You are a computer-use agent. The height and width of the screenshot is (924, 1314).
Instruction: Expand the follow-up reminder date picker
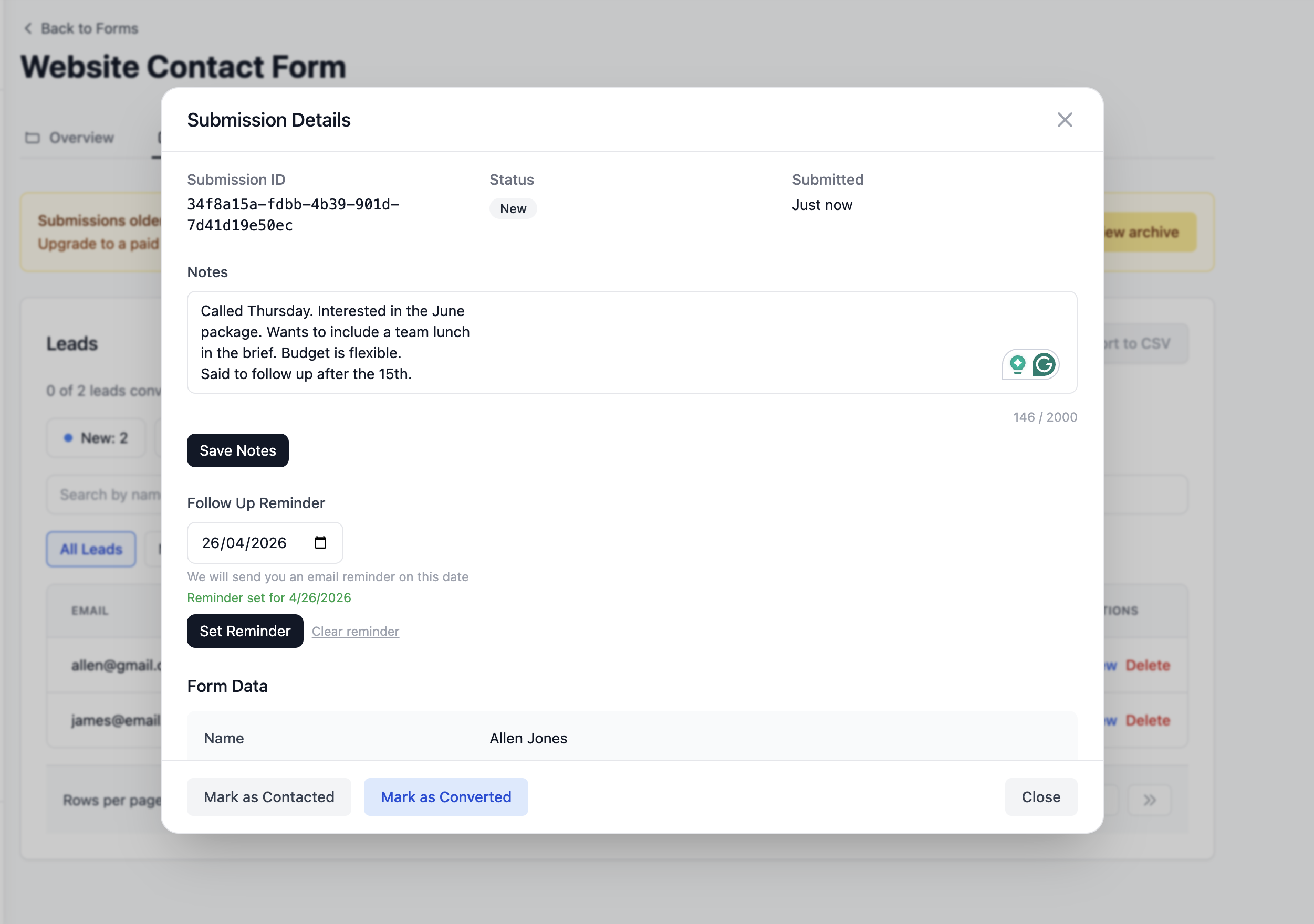pos(264,542)
